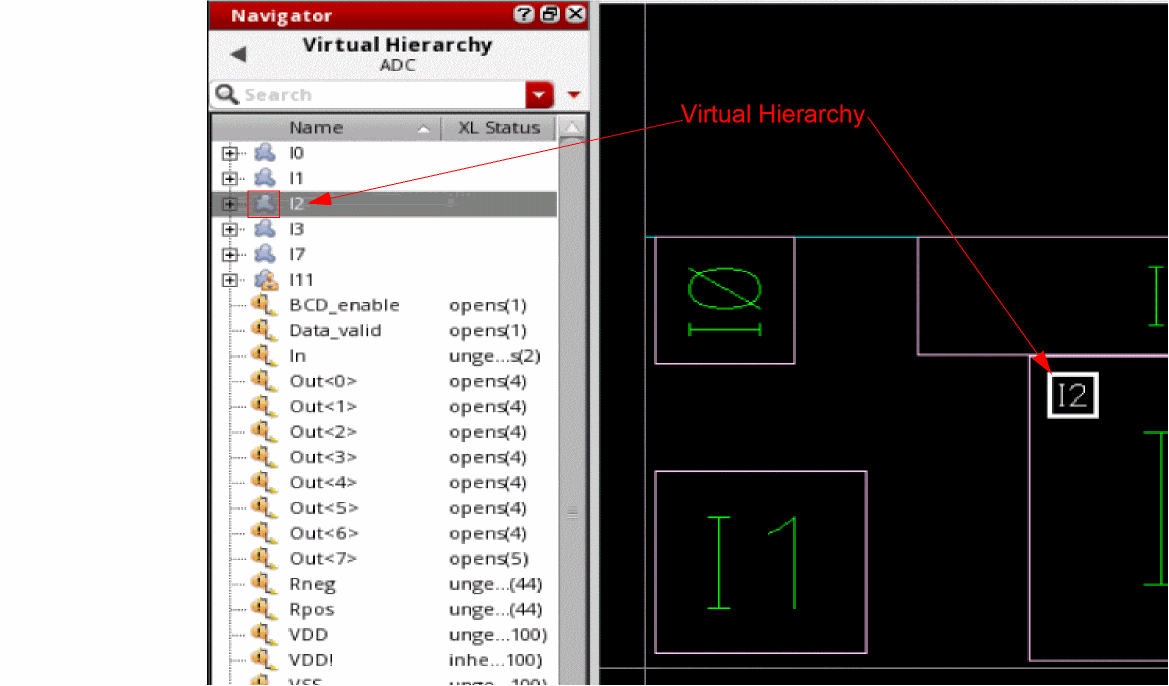Click the Out<4> net icon
This screenshot has width=1169, height=686.
coord(262,482)
